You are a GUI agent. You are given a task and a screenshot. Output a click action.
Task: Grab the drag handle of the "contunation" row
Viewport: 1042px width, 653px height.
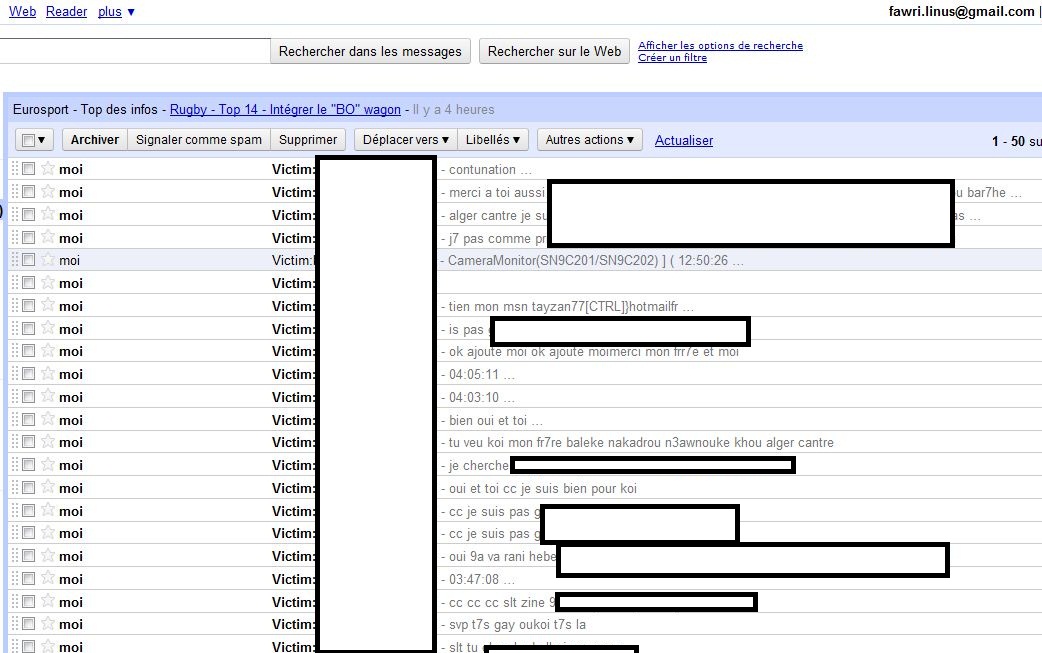[15, 169]
